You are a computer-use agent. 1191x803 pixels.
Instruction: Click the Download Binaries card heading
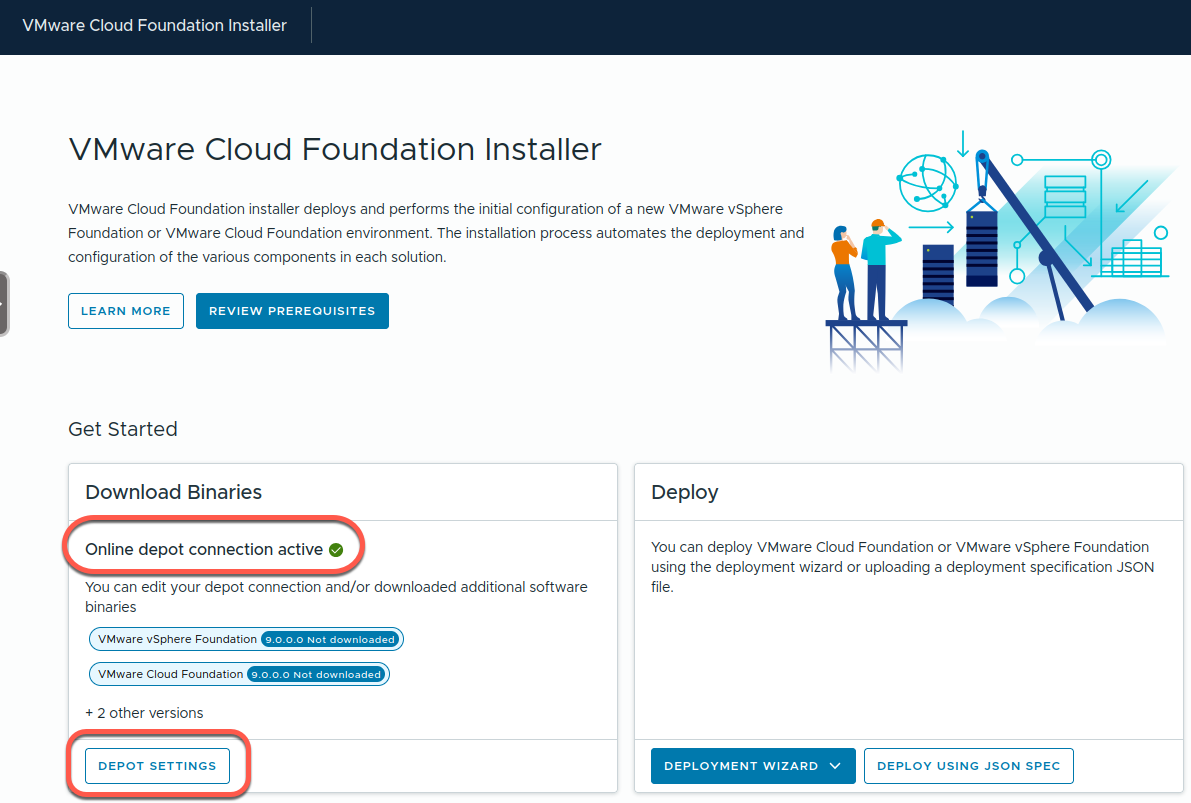pyautogui.click(x=173, y=492)
